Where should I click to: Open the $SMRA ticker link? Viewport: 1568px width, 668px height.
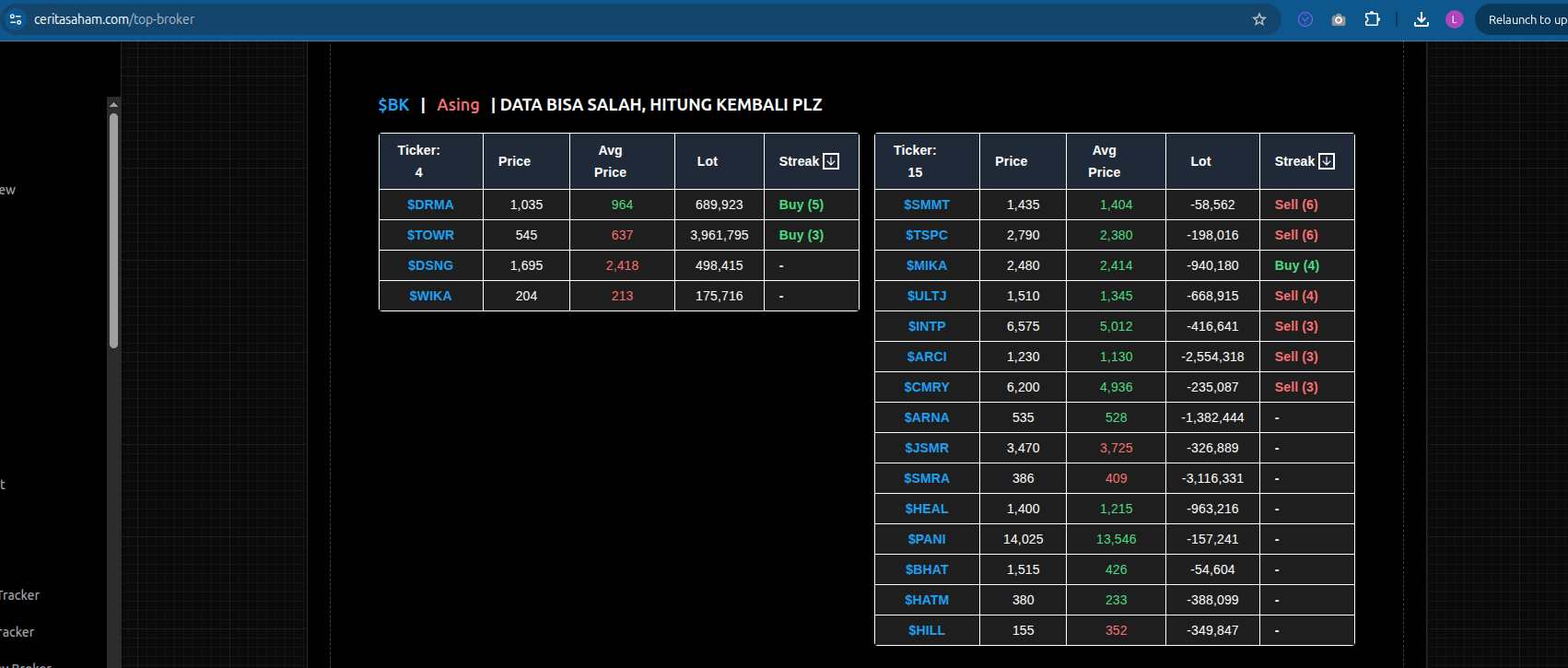coord(927,478)
